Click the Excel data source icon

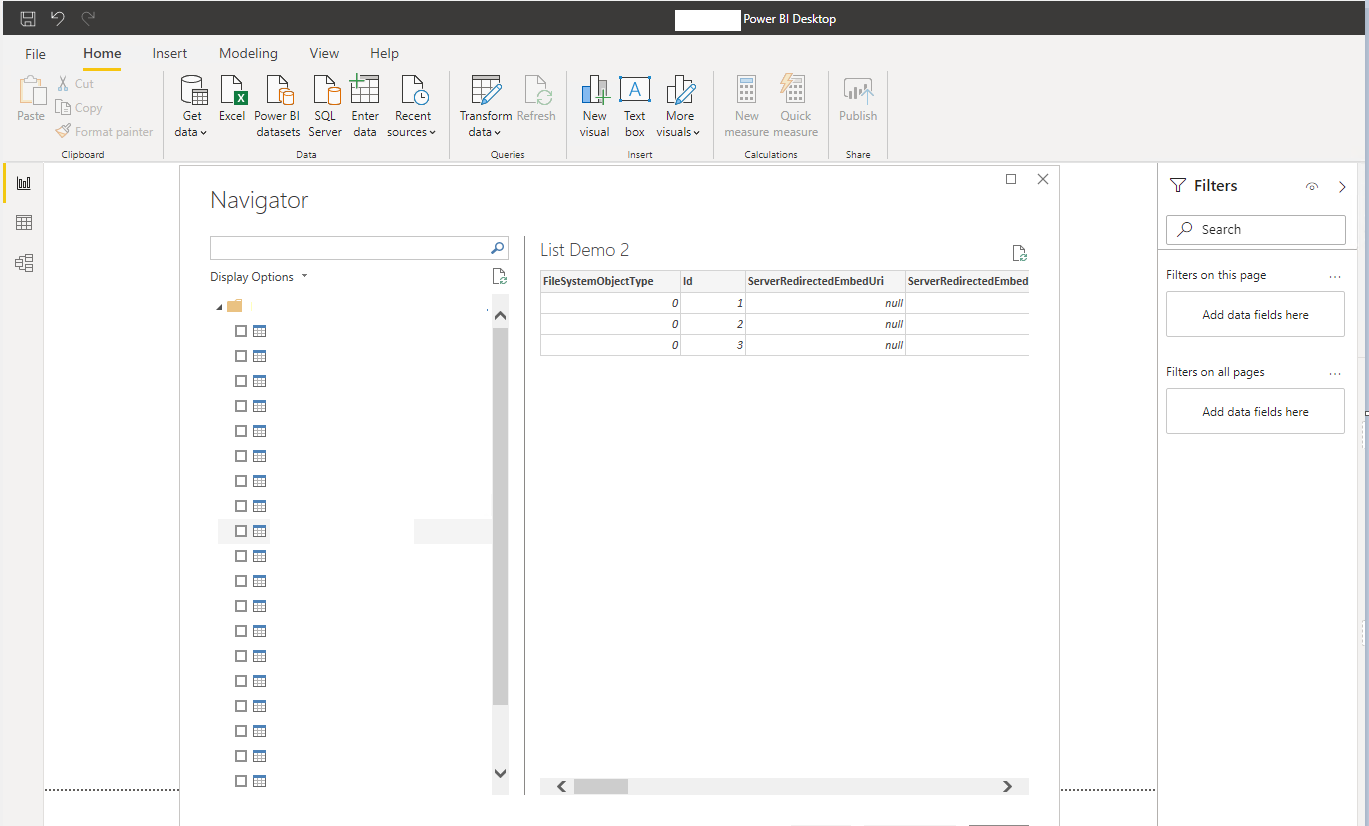point(232,98)
